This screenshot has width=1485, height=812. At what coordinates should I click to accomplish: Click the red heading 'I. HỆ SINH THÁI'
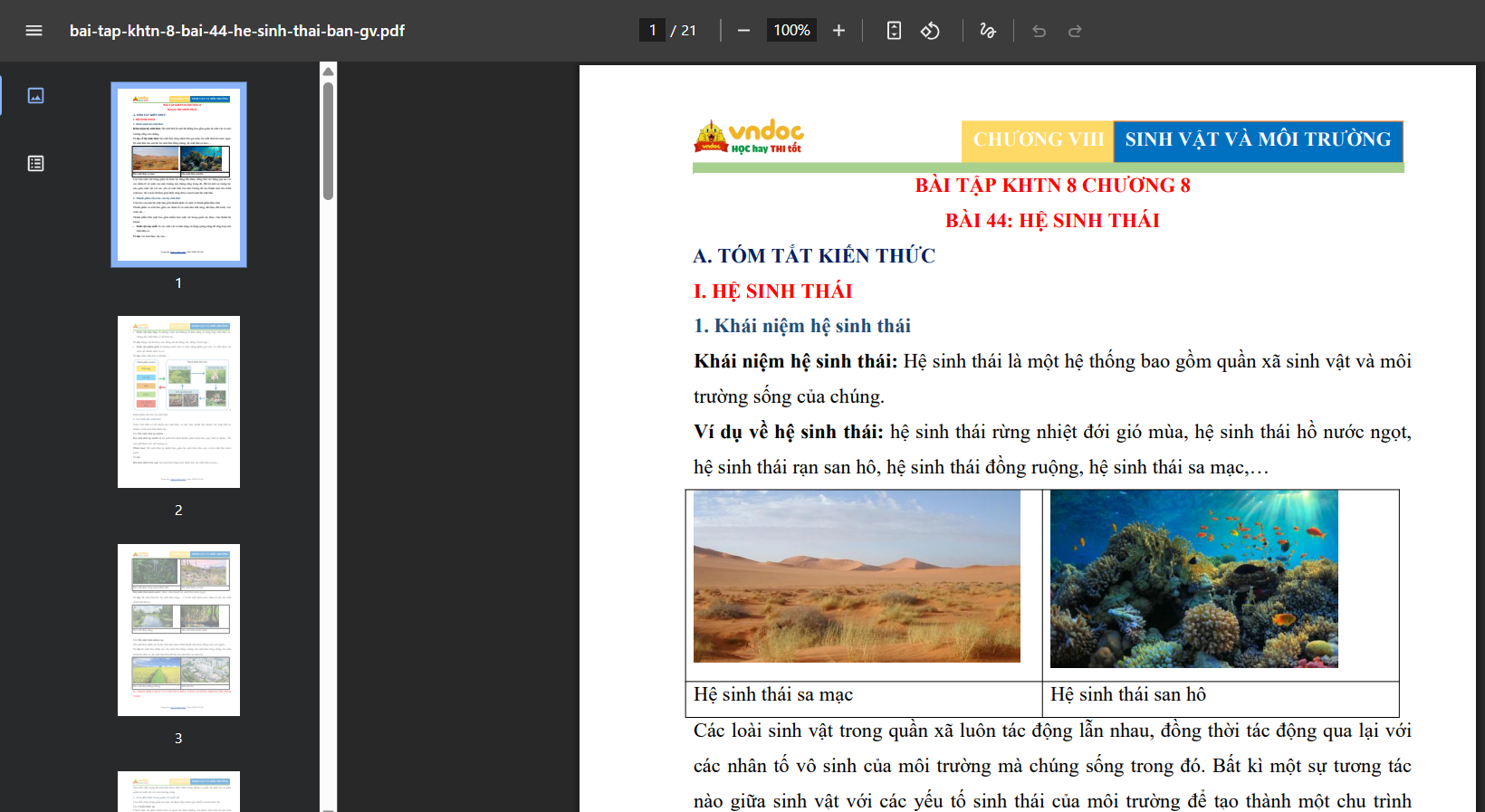773,291
